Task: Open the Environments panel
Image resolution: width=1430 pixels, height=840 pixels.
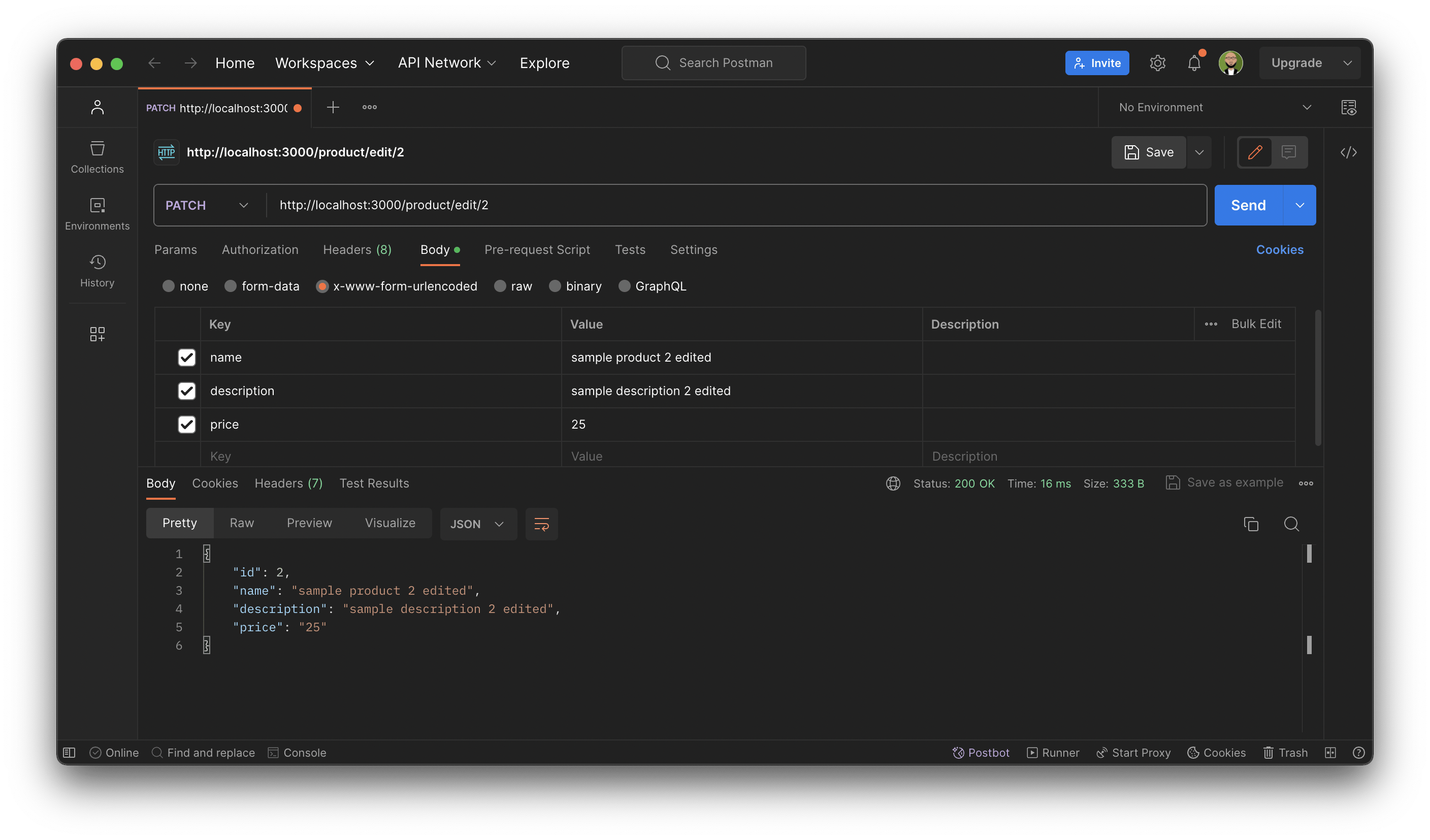Action: coord(97,213)
